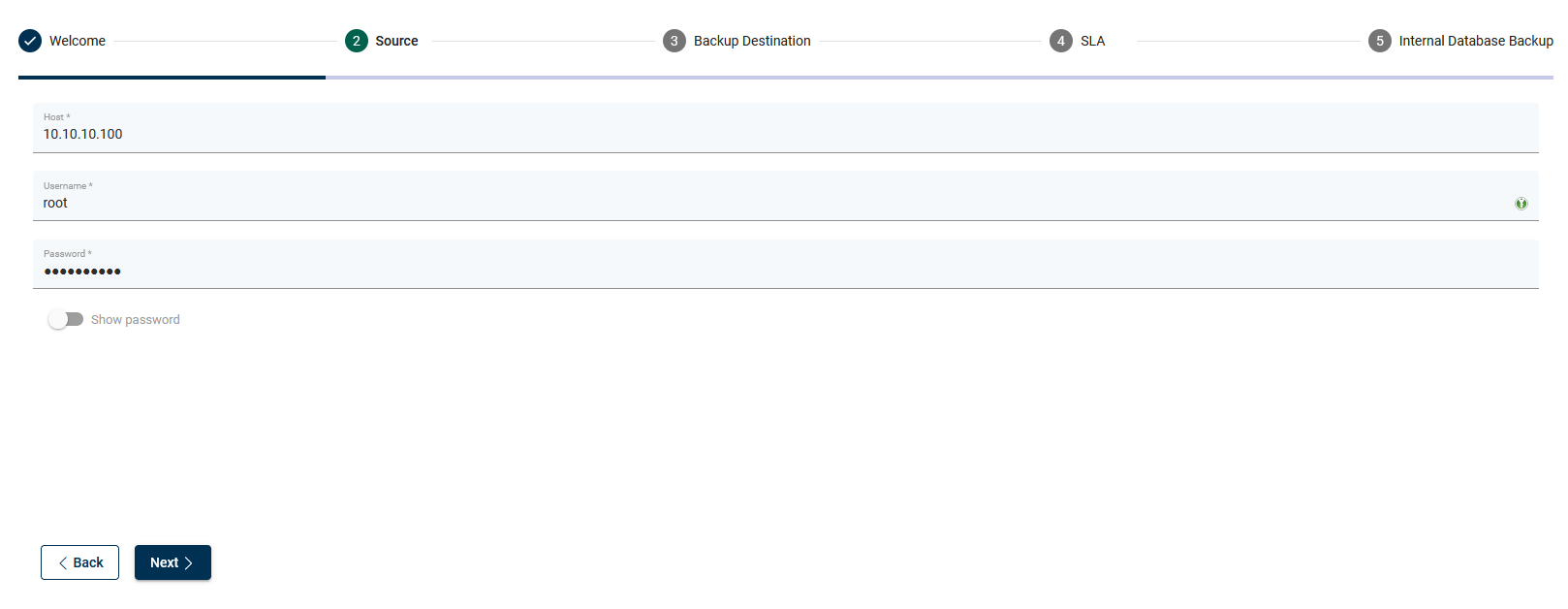Click the Welcome step checkmark icon
The width and height of the screenshot is (1568, 609).
30,41
